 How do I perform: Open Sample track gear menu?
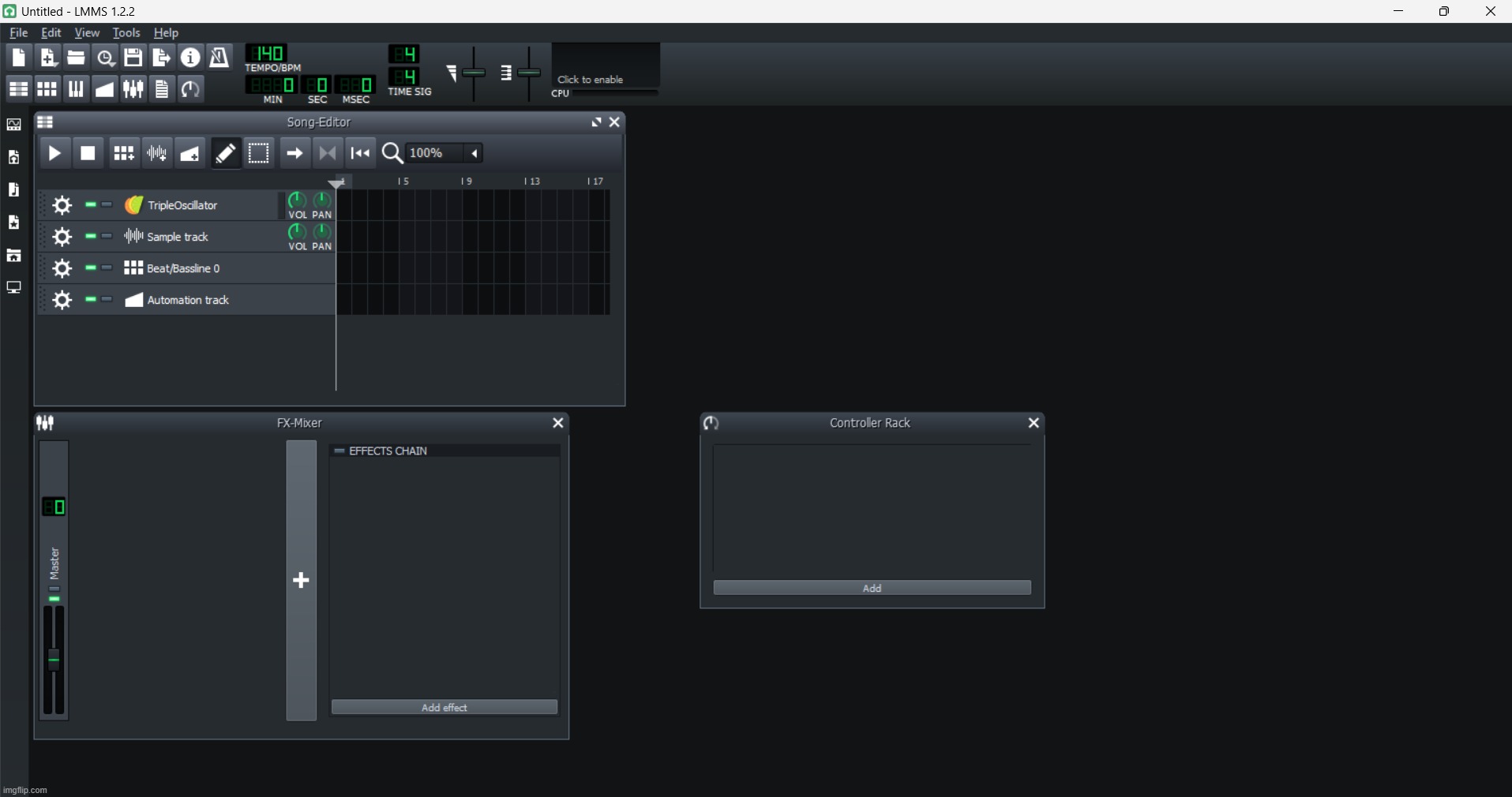(62, 238)
